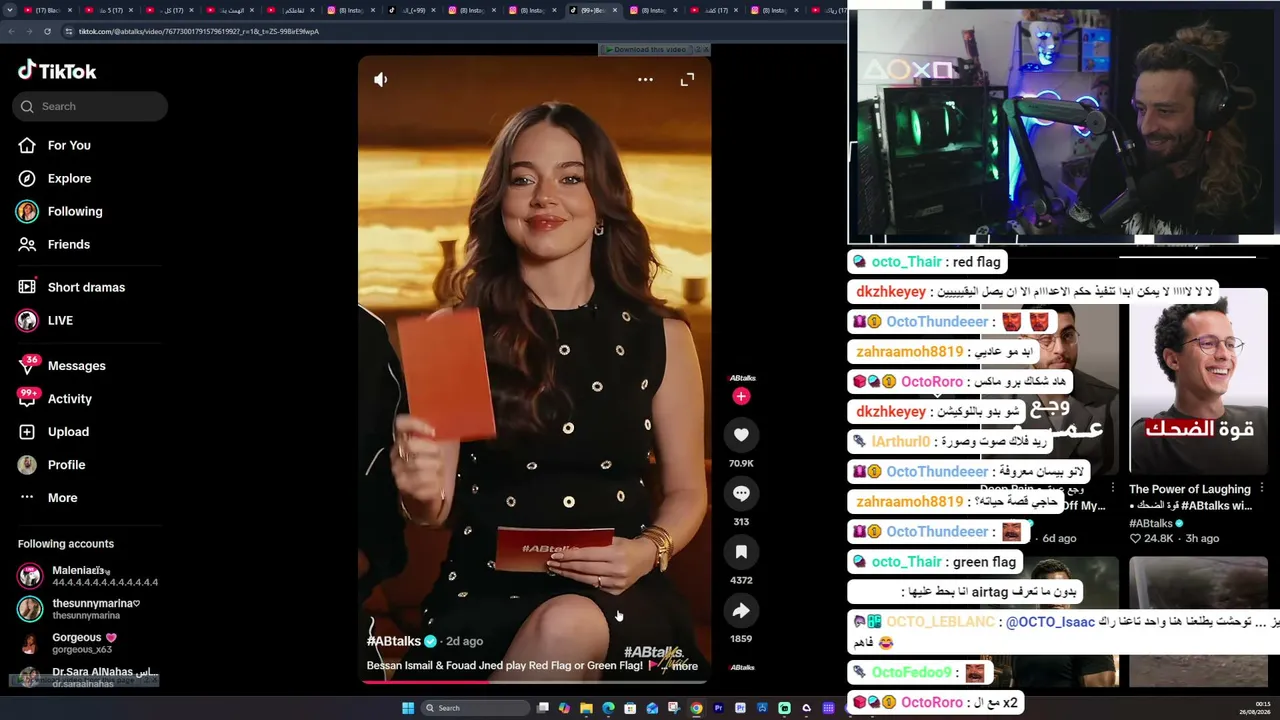Open Microsoft Store from the taskbar
The height and width of the screenshot is (720, 1280).
click(630, 708)
